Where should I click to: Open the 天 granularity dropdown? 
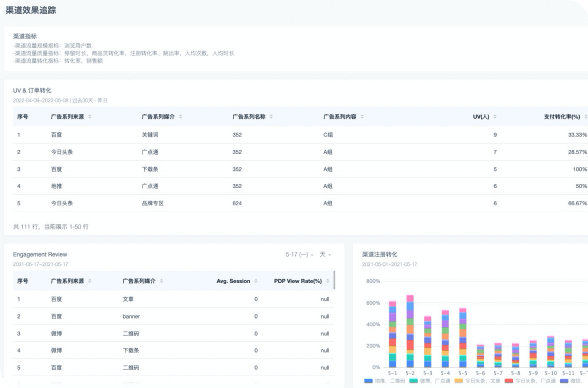coord(325,255)
